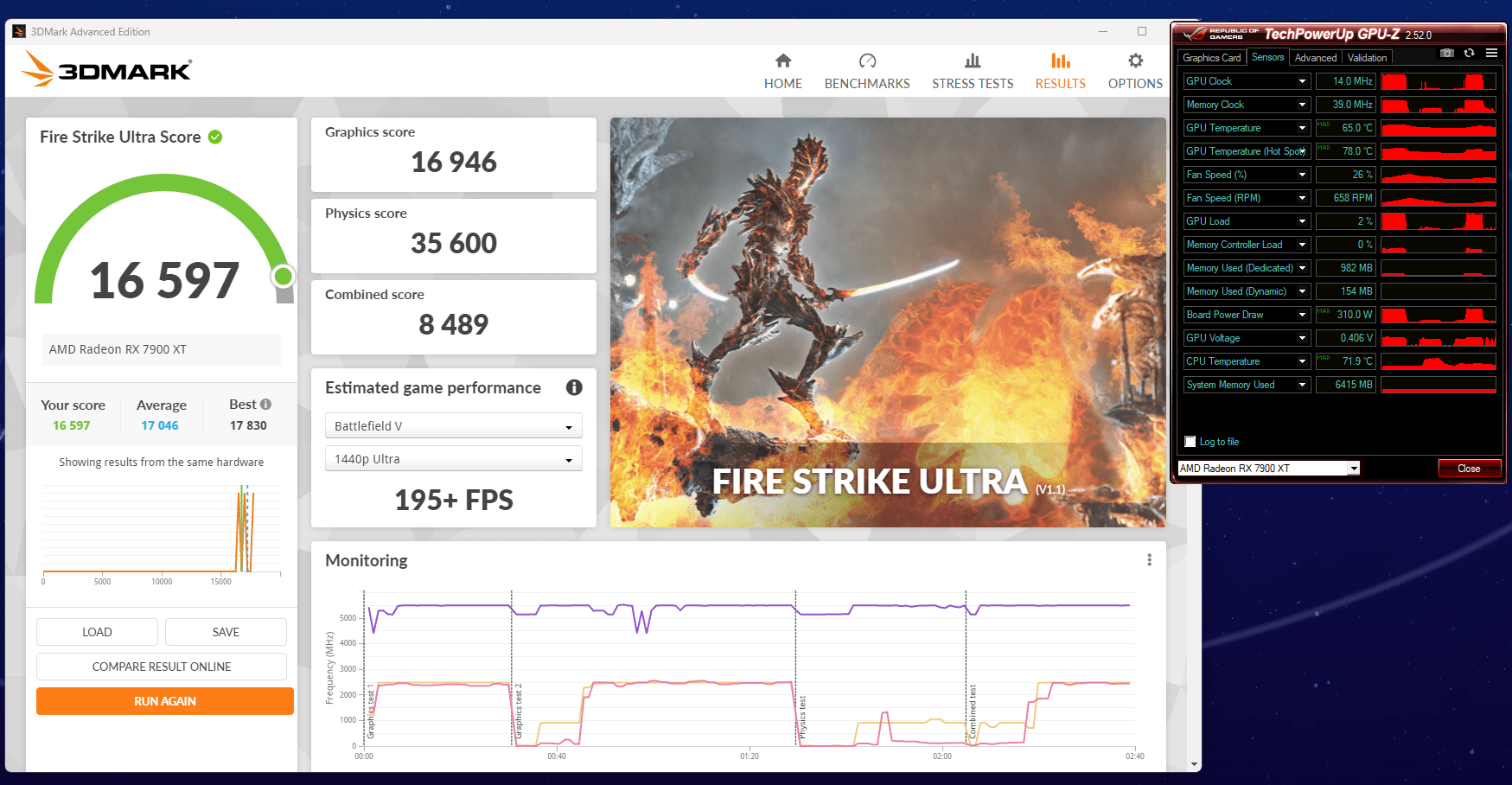The image size is (1512, 785).
Task: Expand the System Memory Used sensor dropdown
Action: pyautogui.click(x=1302, y=385)
